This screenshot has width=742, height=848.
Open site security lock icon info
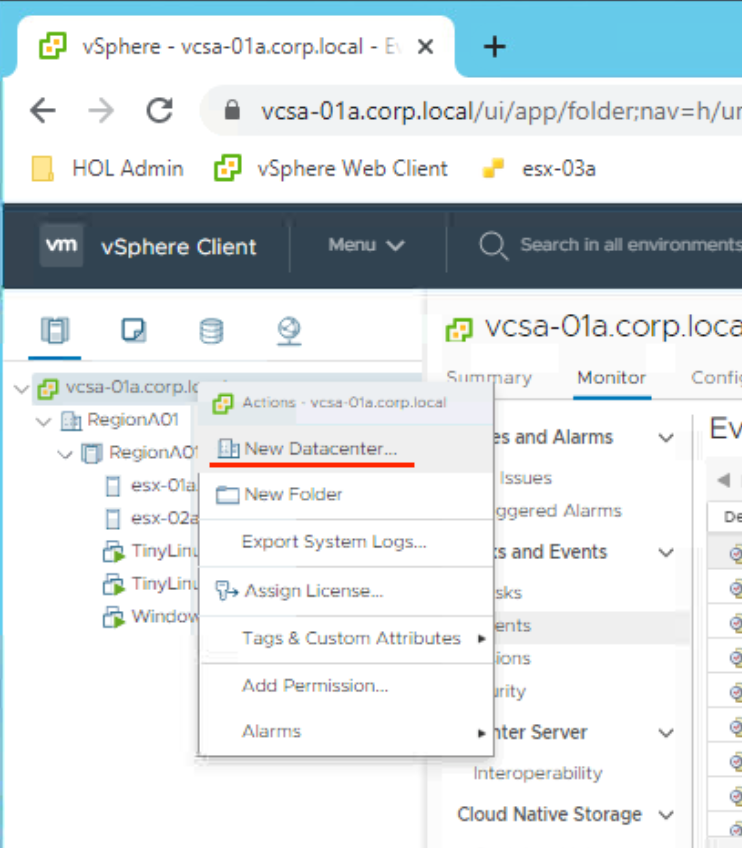coord(232,110)
